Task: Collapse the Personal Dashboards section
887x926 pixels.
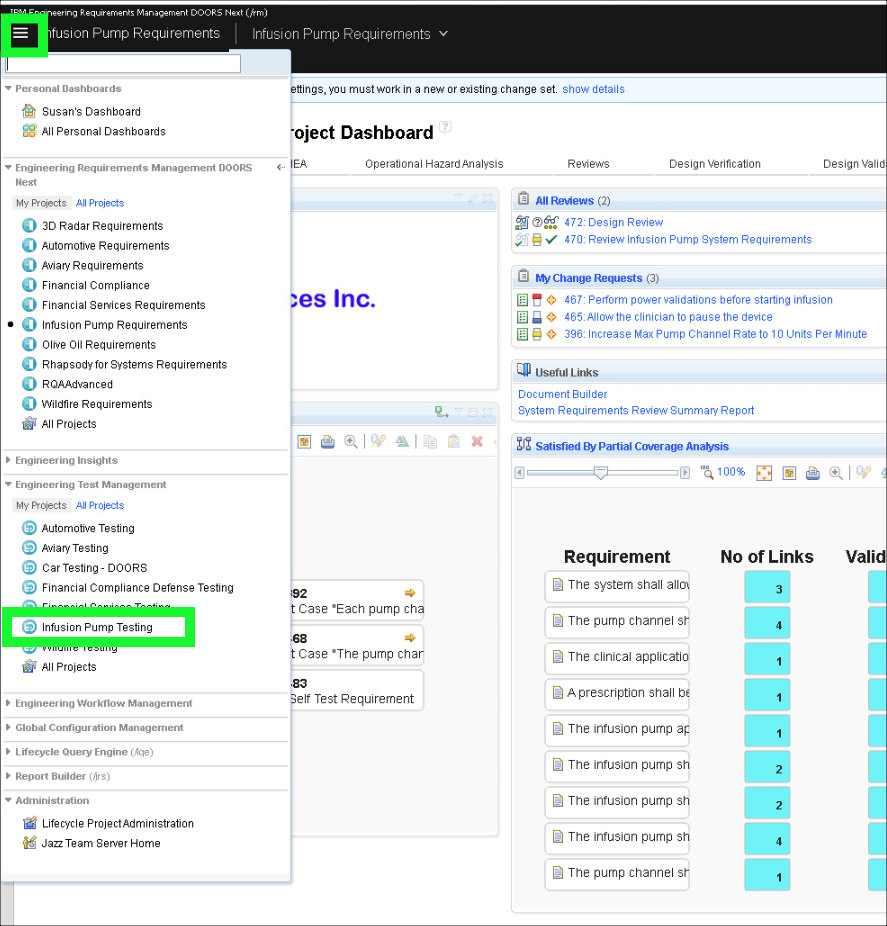Action: tap(68, 89)
